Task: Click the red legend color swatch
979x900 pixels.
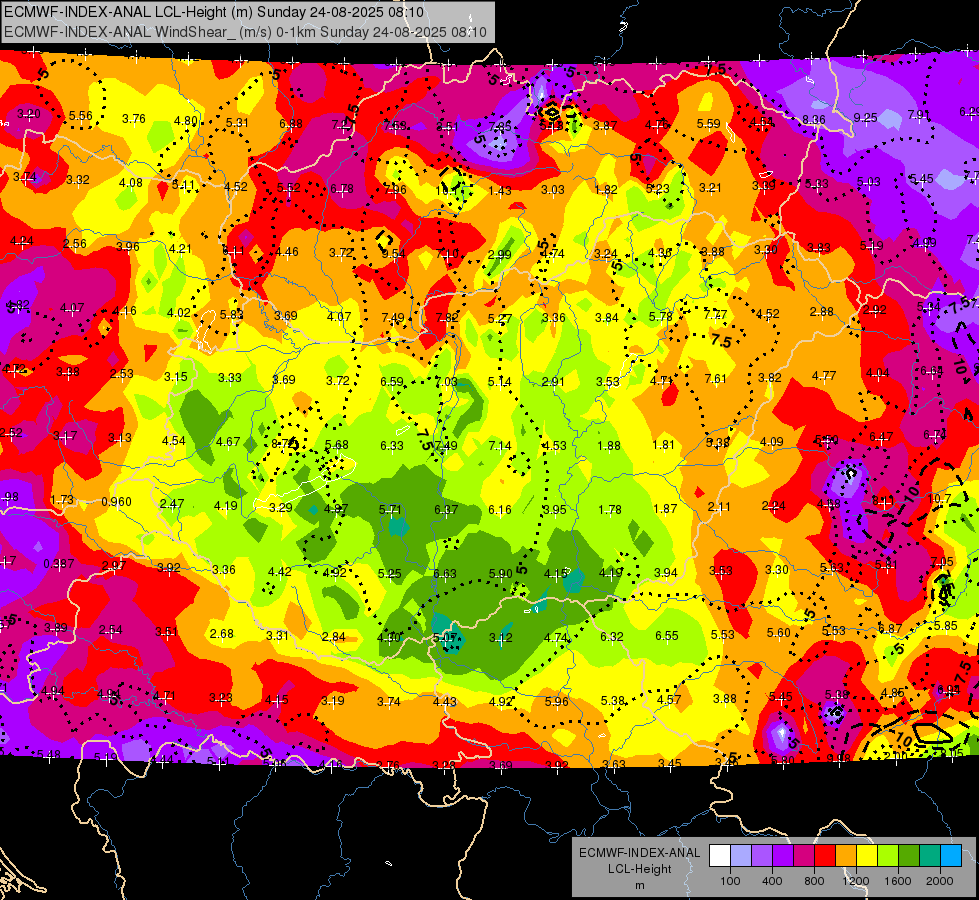Action: coord(825,856)
